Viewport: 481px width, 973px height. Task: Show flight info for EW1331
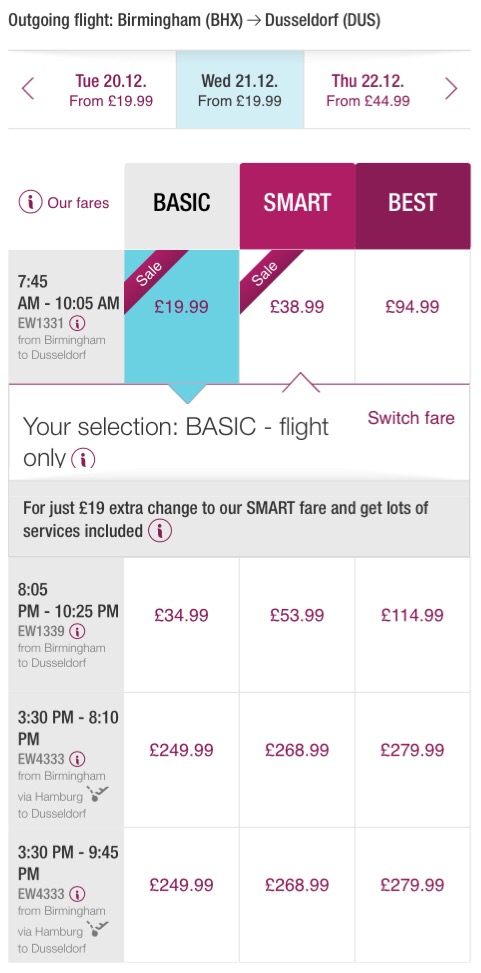click(x=78, y=323)
